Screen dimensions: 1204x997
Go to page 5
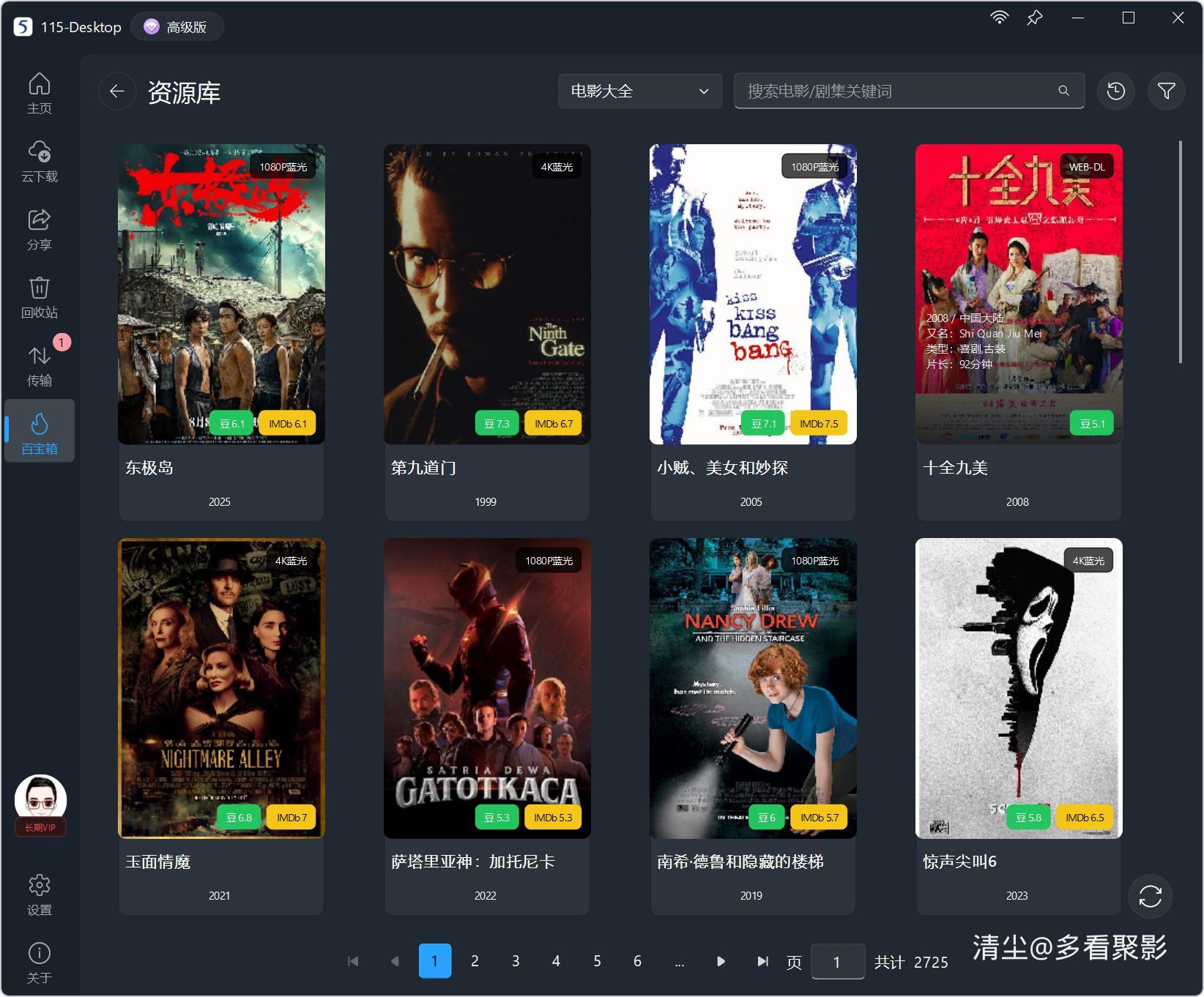(597, 961)
